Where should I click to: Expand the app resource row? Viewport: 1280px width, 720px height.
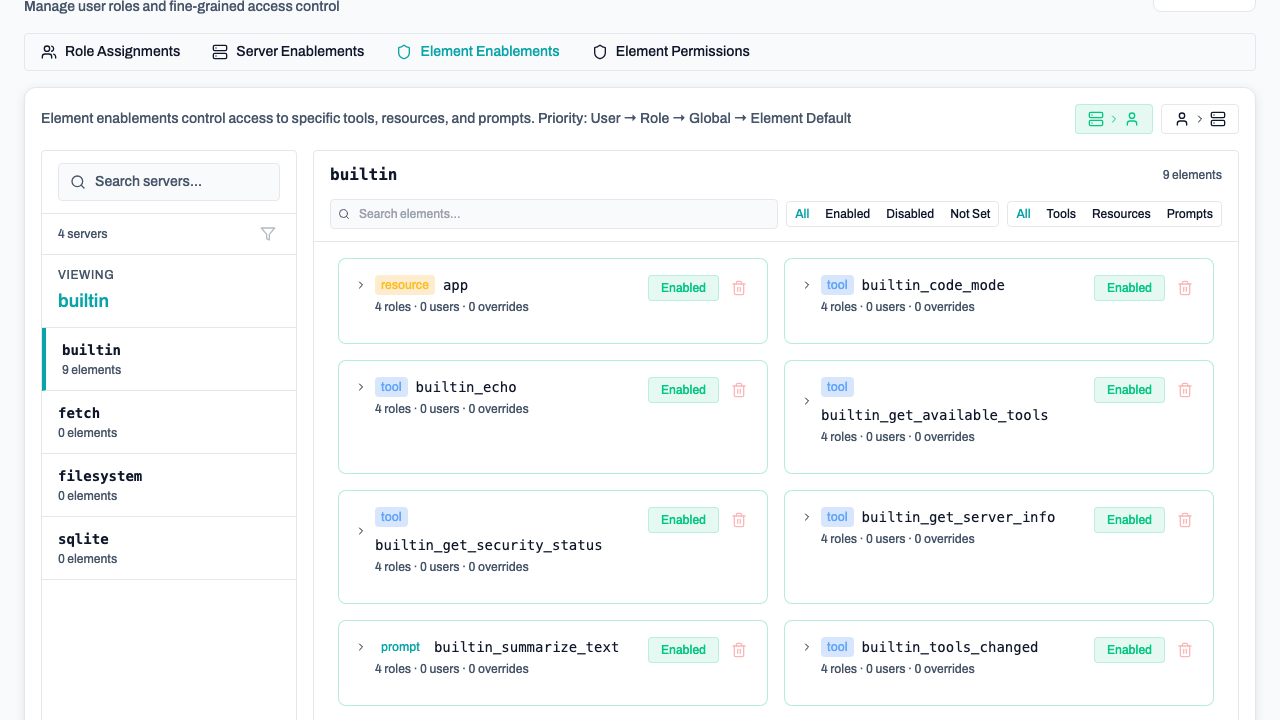click(x=361, y=285)
